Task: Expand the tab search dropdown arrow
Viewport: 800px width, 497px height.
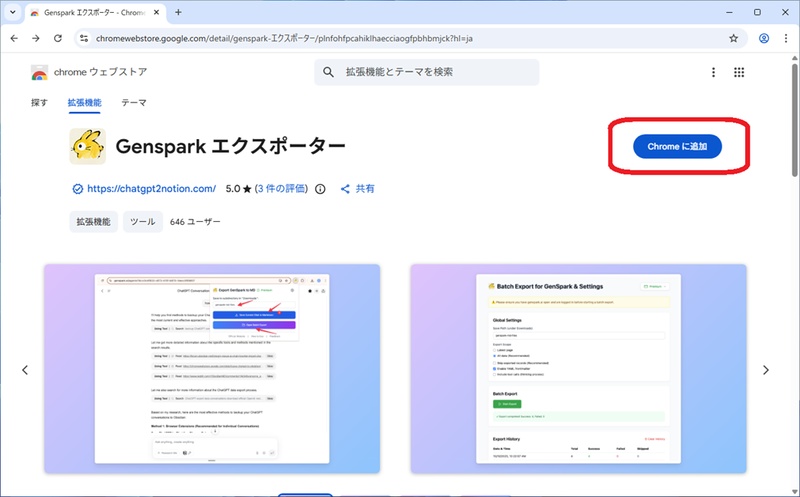Action: click(x=13, y=12)
